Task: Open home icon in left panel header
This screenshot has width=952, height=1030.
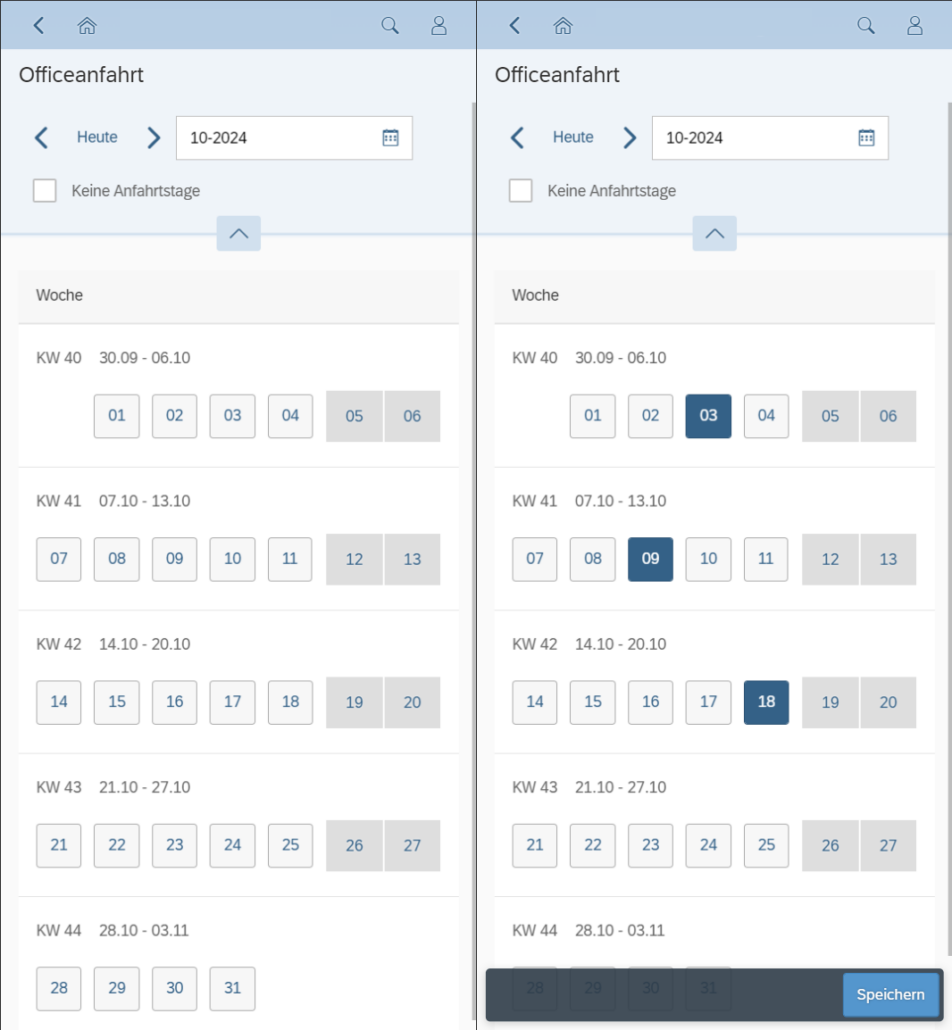Action: point(87,26)
